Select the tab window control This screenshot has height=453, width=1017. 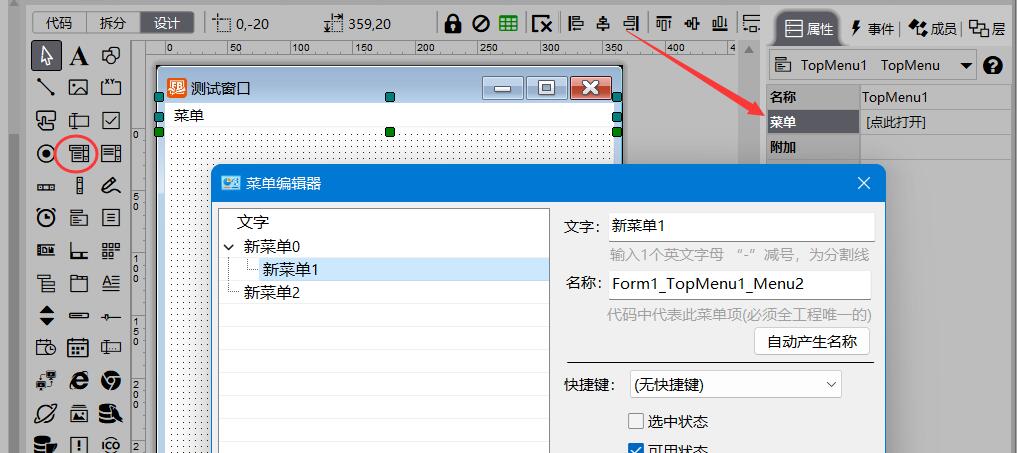coord(78,283)
